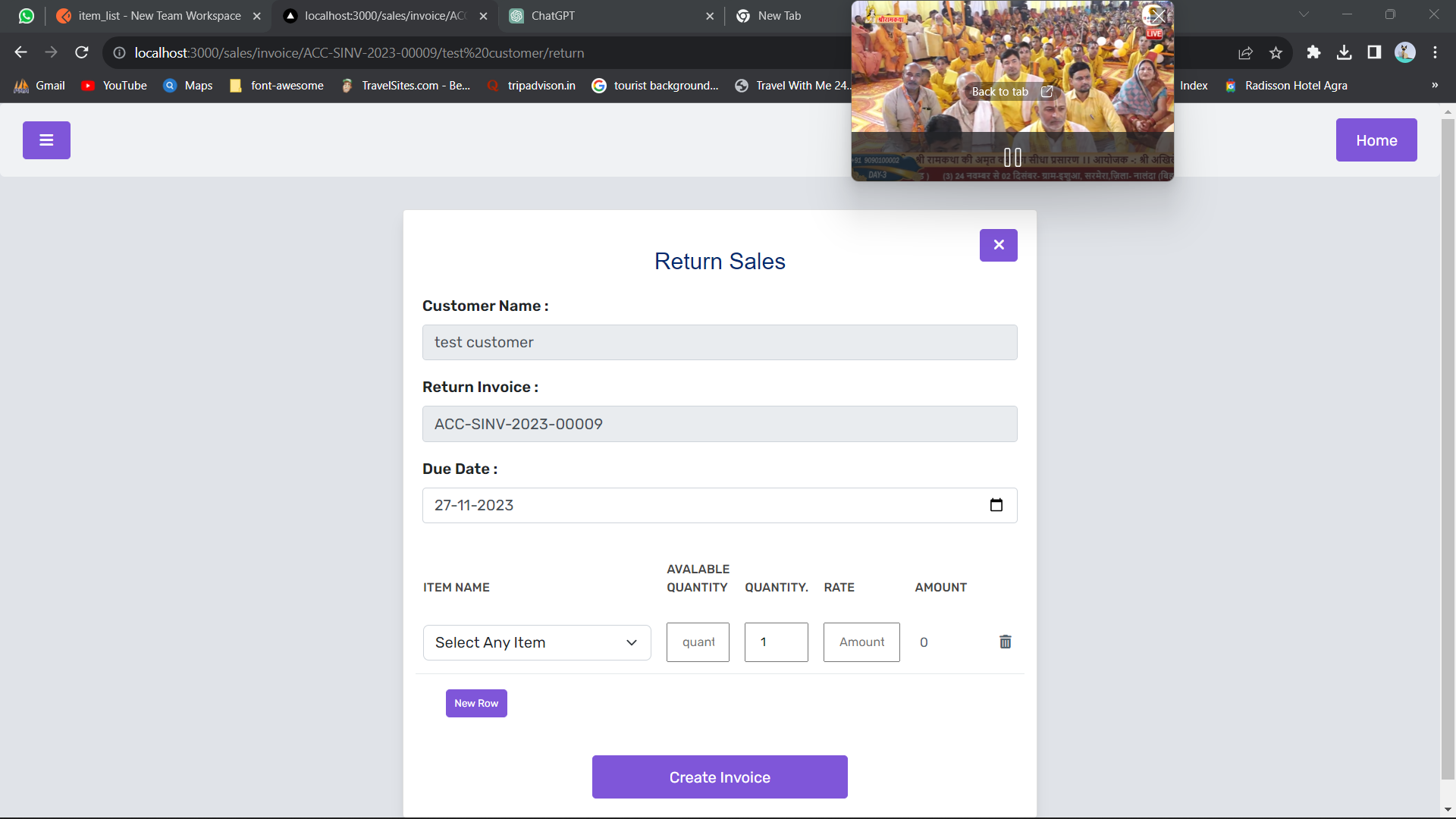
Task: Delete the item row with trash icon
Action: (x=1005, y=642)
